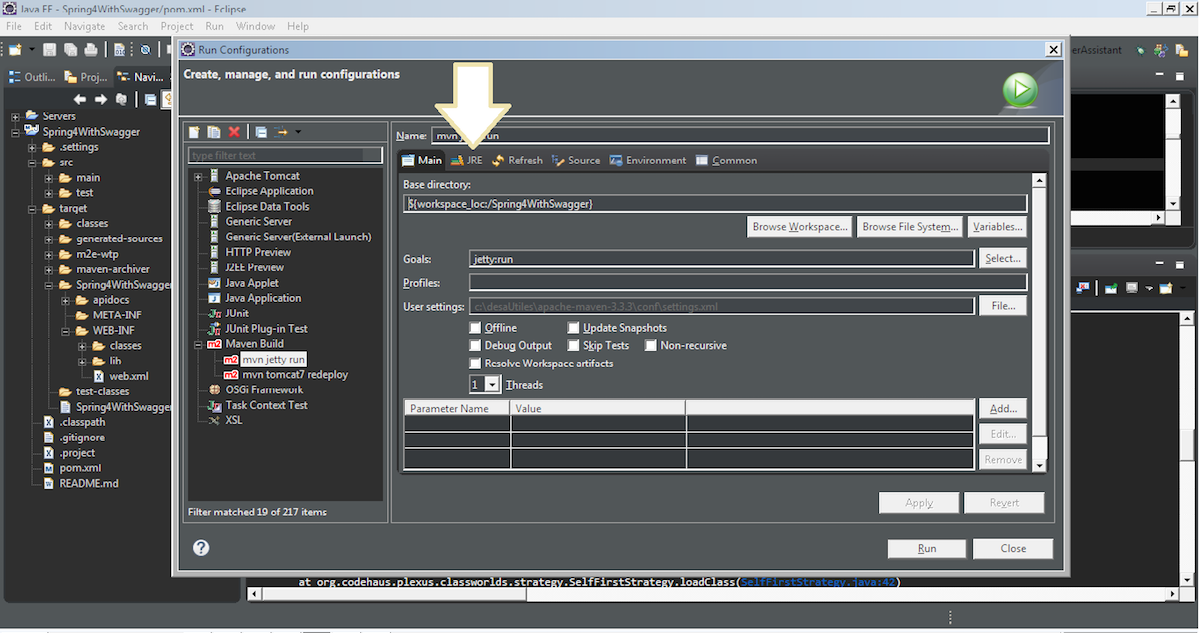Enable the Offline checkbox
The width and height of the screenshot is (1200, 633).
(476, 328)
